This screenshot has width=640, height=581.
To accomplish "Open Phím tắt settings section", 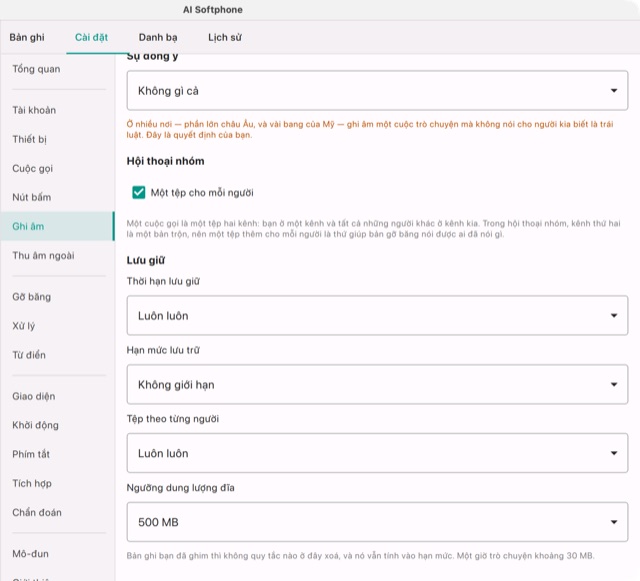I will 58,454.
